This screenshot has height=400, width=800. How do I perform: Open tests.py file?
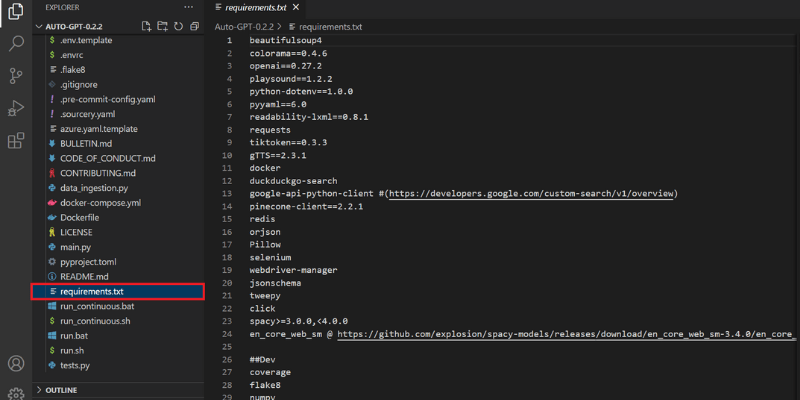click(75, 365)
